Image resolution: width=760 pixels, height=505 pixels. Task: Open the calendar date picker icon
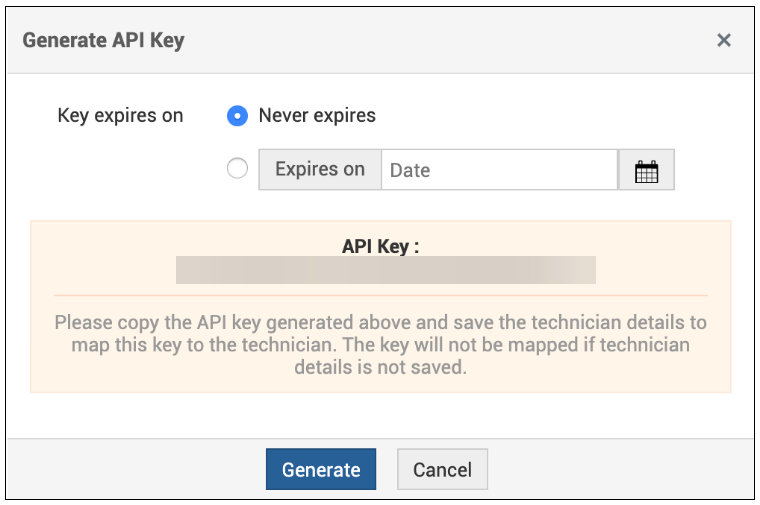pyautogui.click(x=646, y=170)
